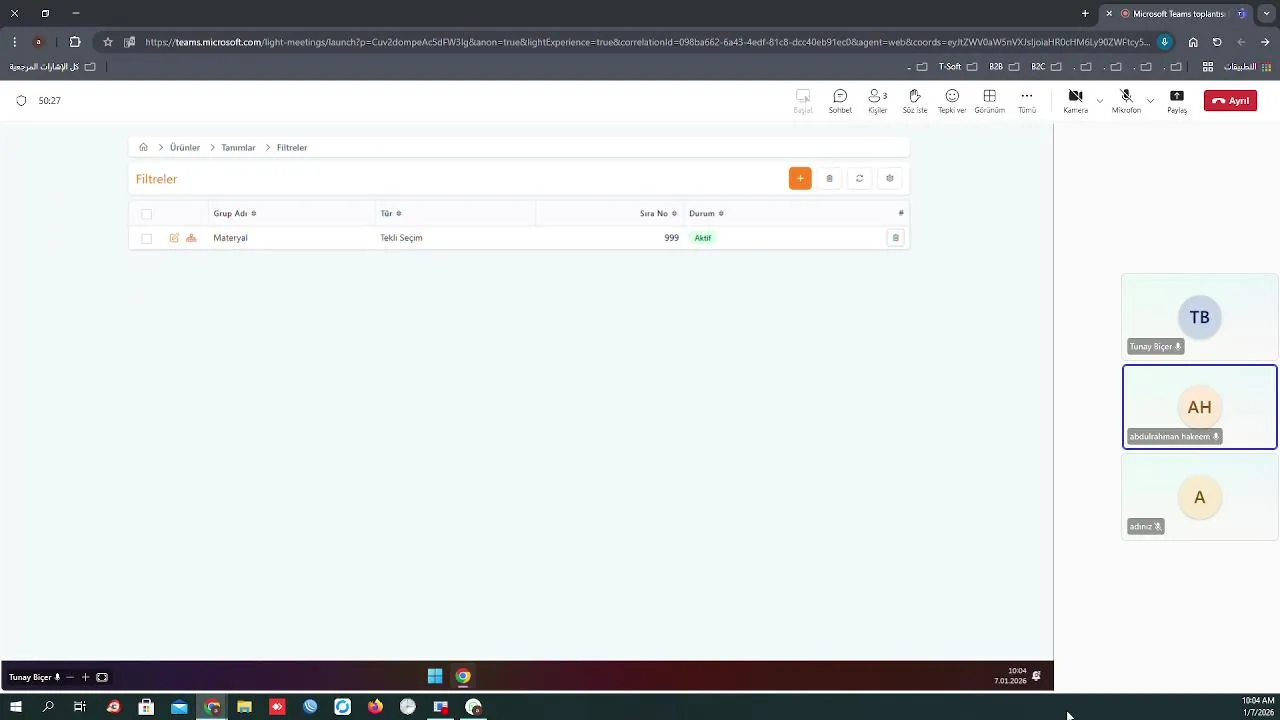1280x720 pixels.
Task: Sort by Sıra No column
Action: pos(658,214)
